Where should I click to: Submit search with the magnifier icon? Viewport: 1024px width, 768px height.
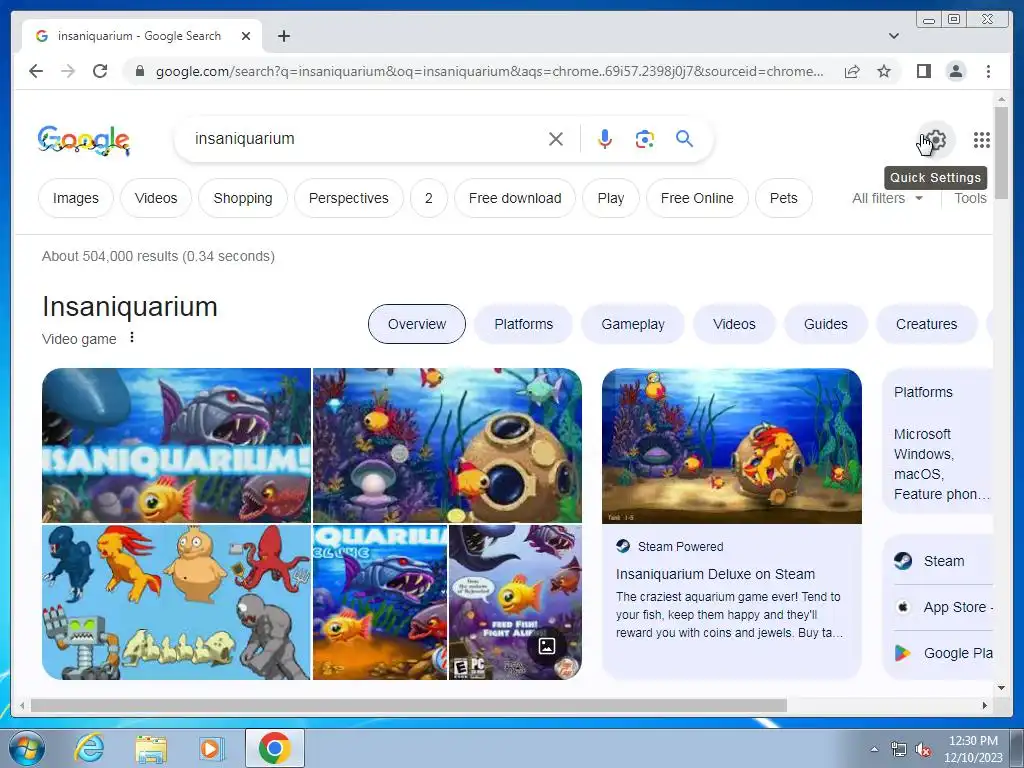tap(684, 138)
